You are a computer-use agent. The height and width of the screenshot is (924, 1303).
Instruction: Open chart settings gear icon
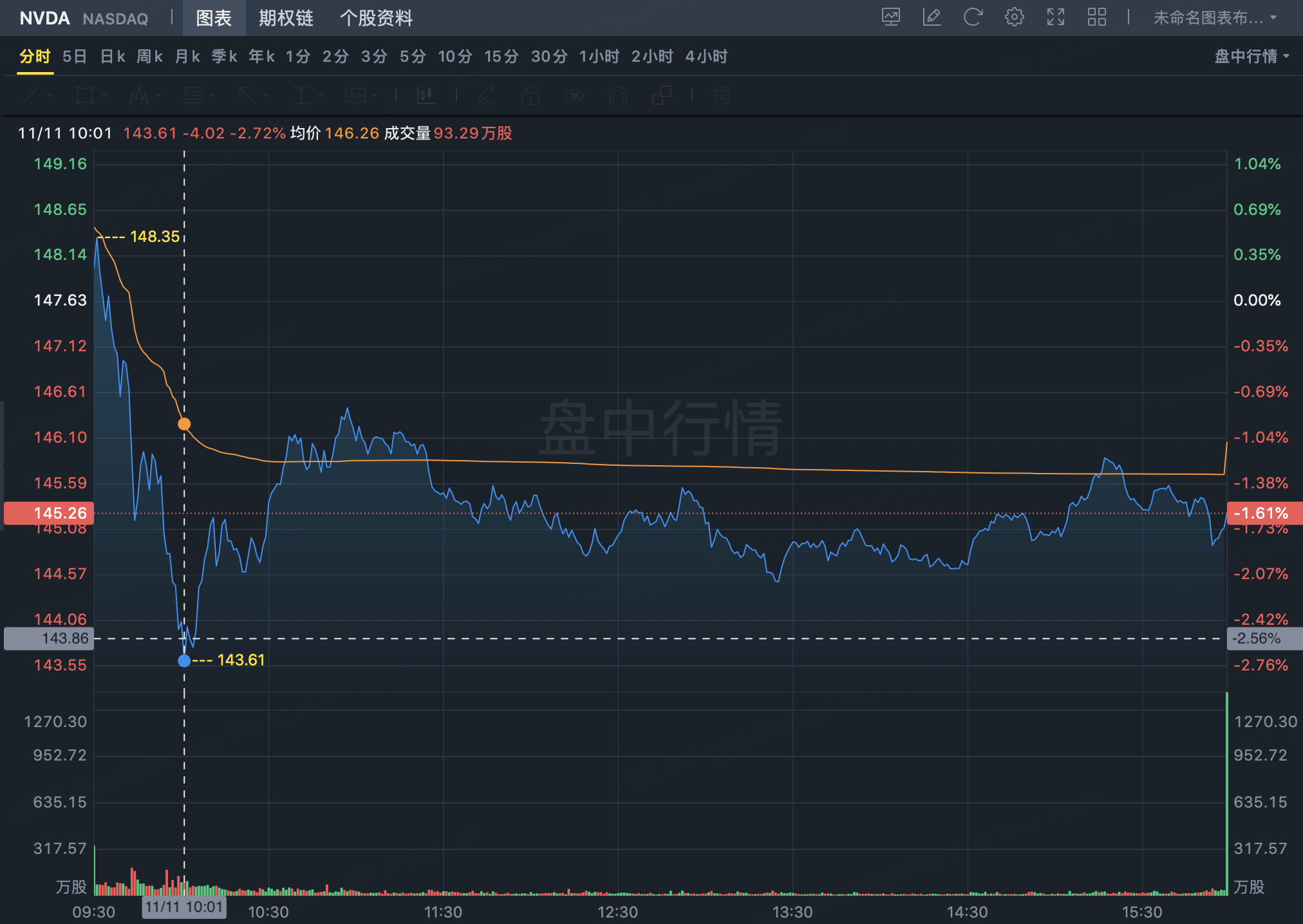pyautogui.click(x=1014, y=17)
